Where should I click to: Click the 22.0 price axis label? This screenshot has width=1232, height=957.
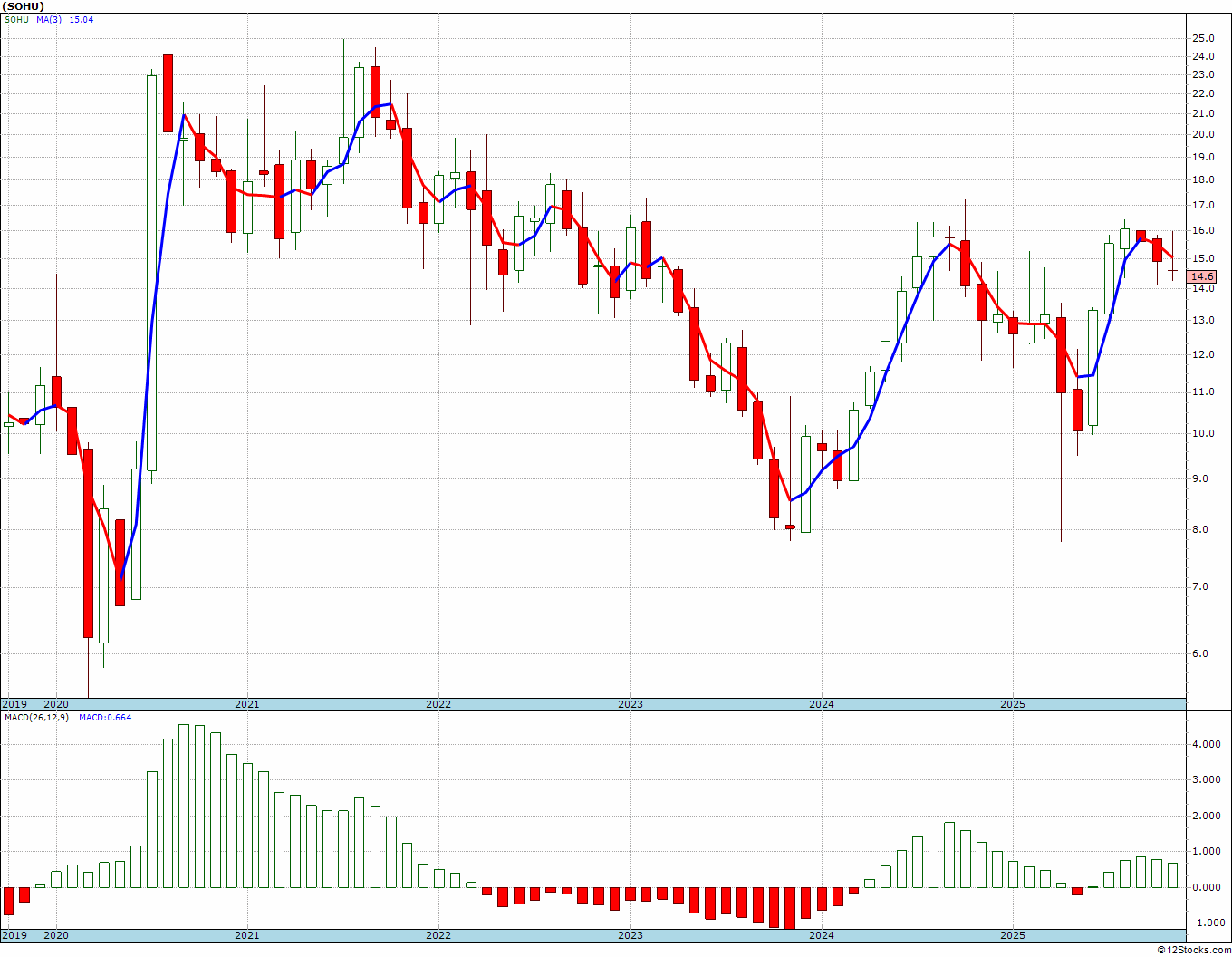click(1204, 93)
